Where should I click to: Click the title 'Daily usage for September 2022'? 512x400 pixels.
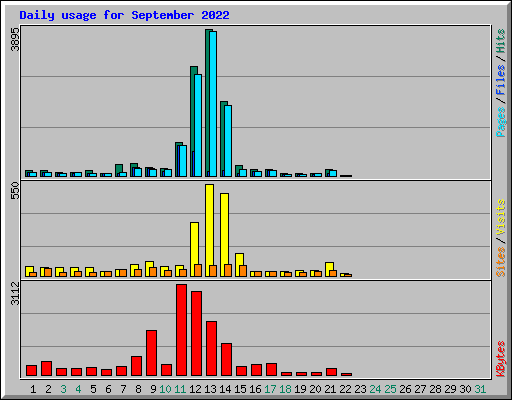(124, 15)
